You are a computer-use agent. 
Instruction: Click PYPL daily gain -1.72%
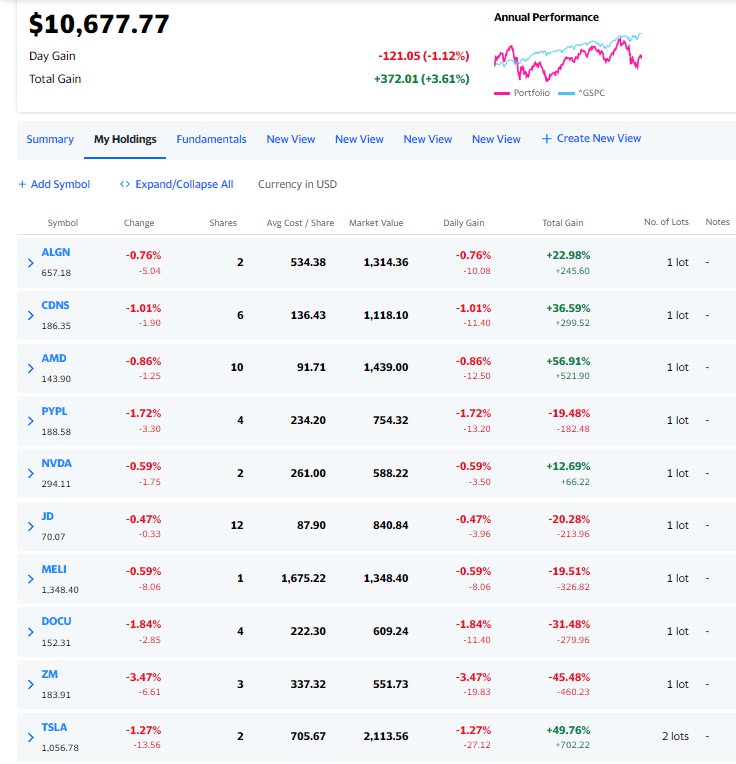pos(473,413)
